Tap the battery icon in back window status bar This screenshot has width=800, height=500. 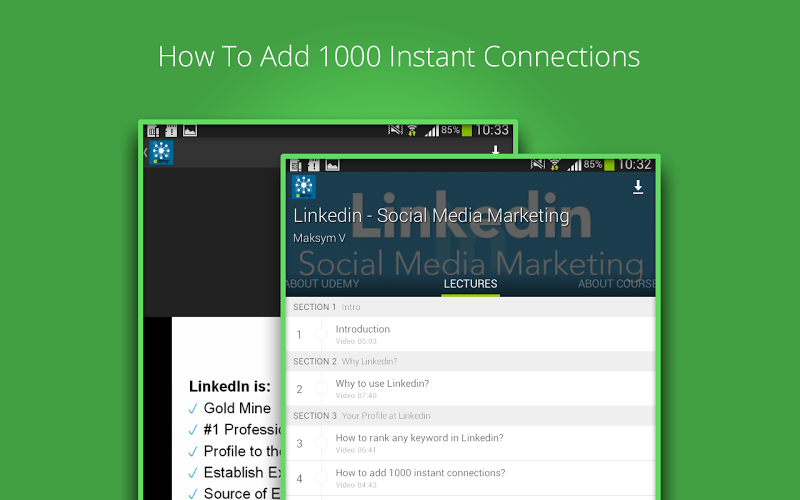(x=466, y=131)
